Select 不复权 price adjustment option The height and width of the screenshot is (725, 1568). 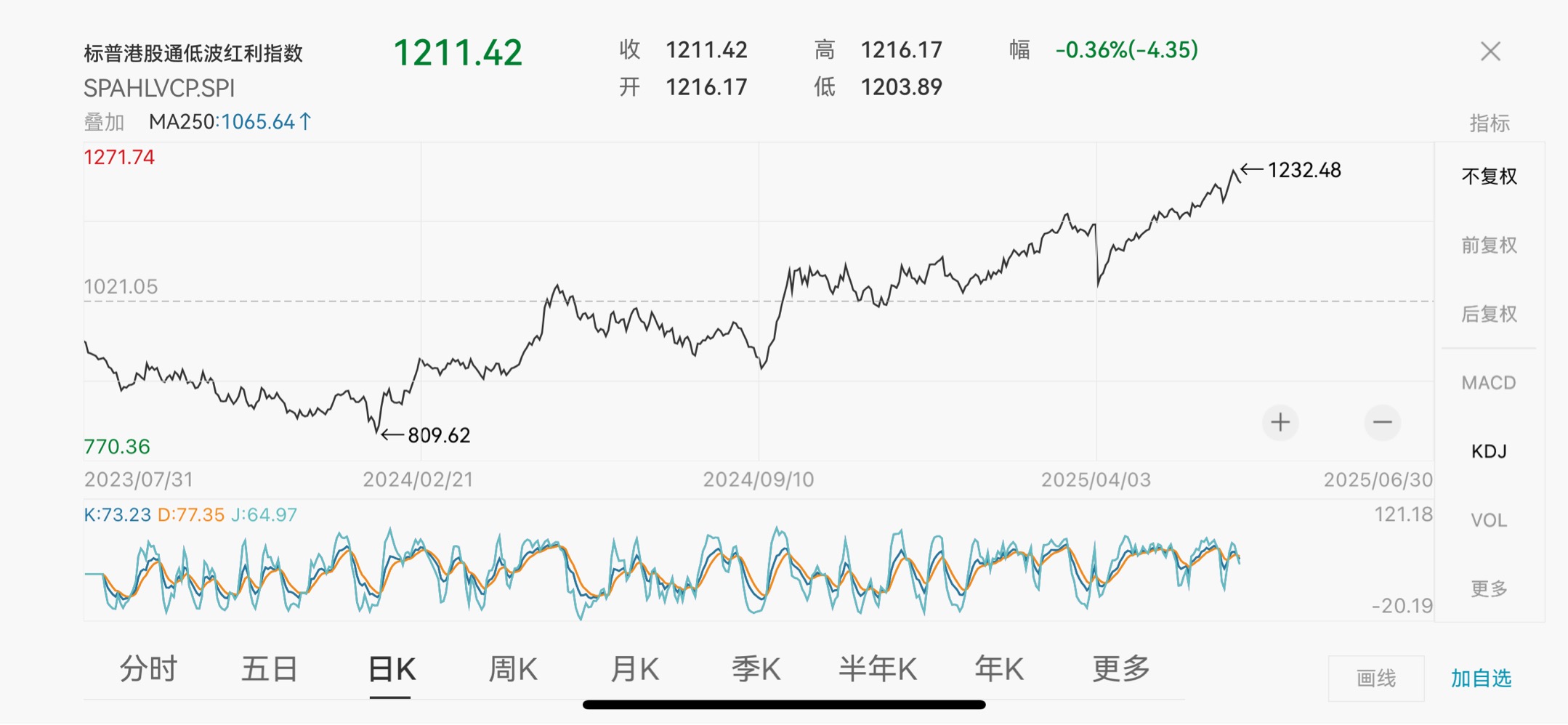pos(1489,177)
